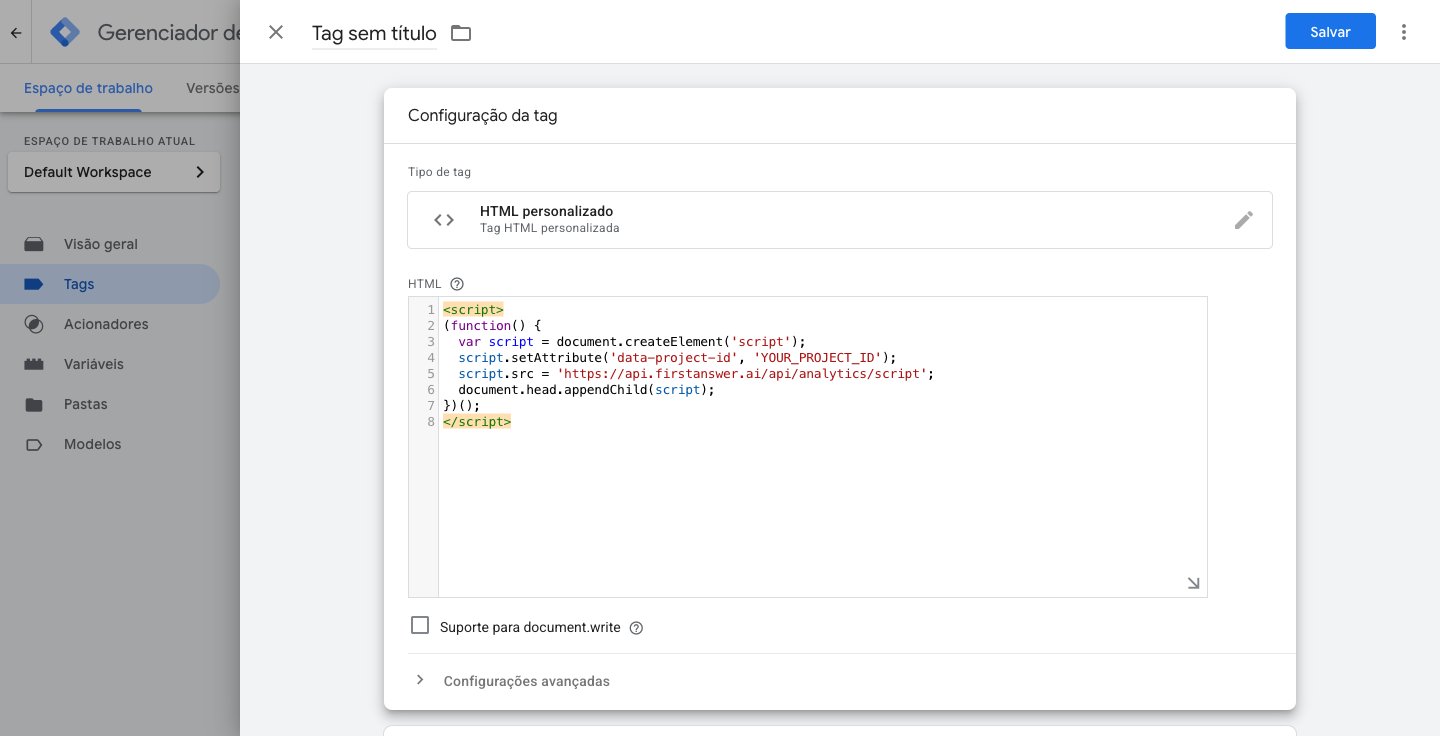The width and height of the screenshot is (1440, 736).
Task: Open Acionadores in the sidebar
Action: coord(110,324)
